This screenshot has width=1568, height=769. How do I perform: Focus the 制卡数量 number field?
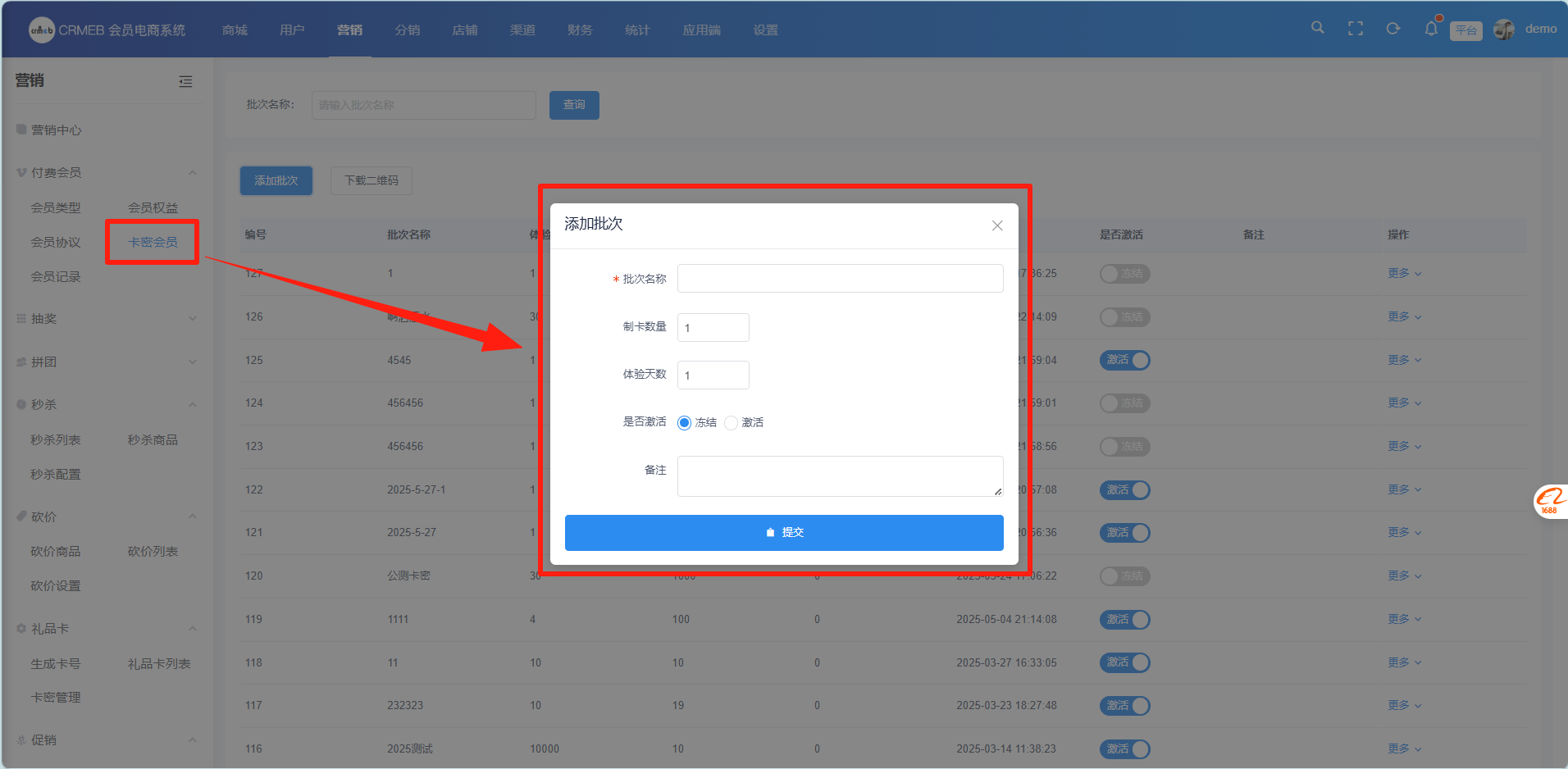(713, 327)
